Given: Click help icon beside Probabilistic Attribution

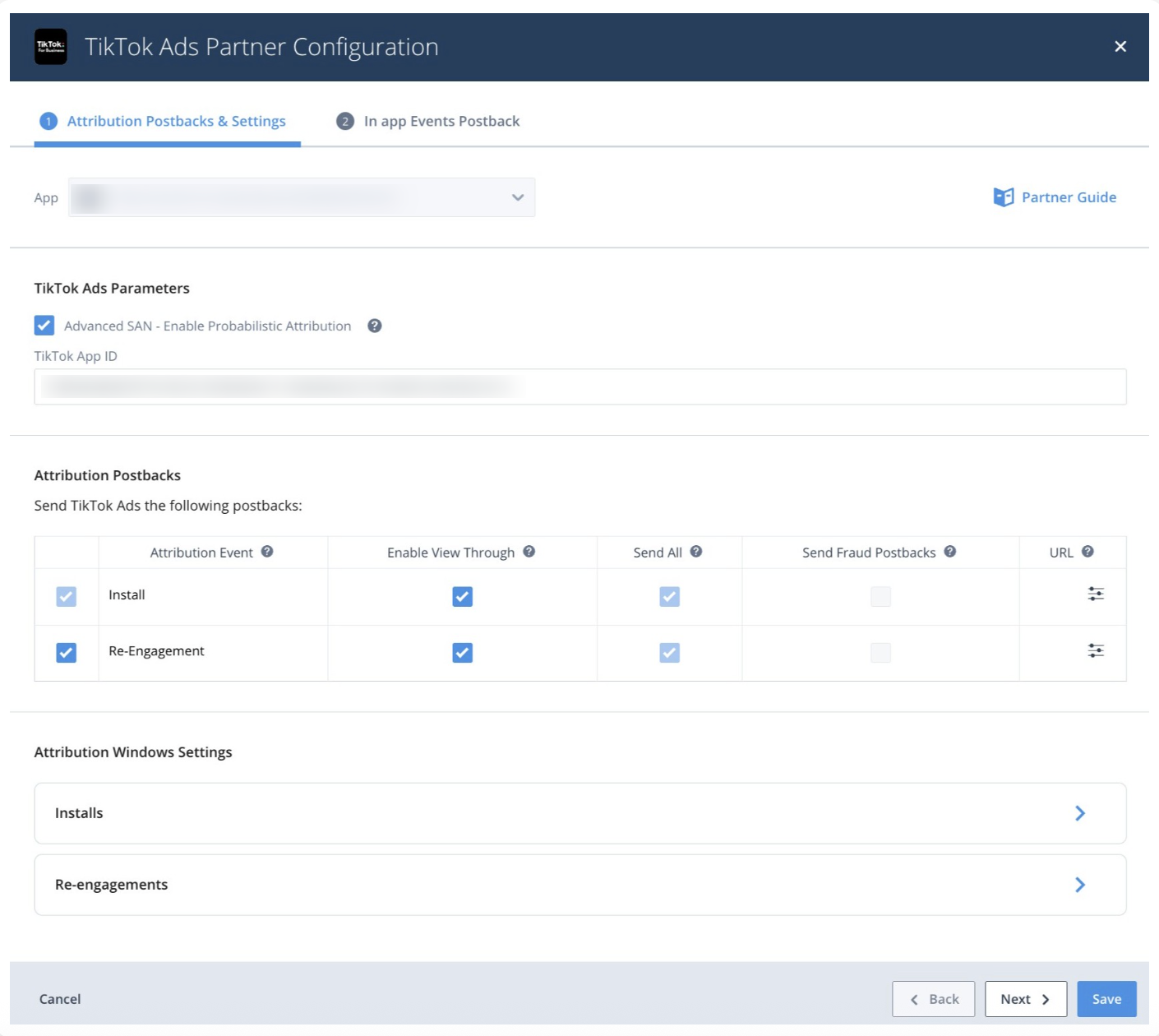Looking at the screenshot, I should coord(374,326).
